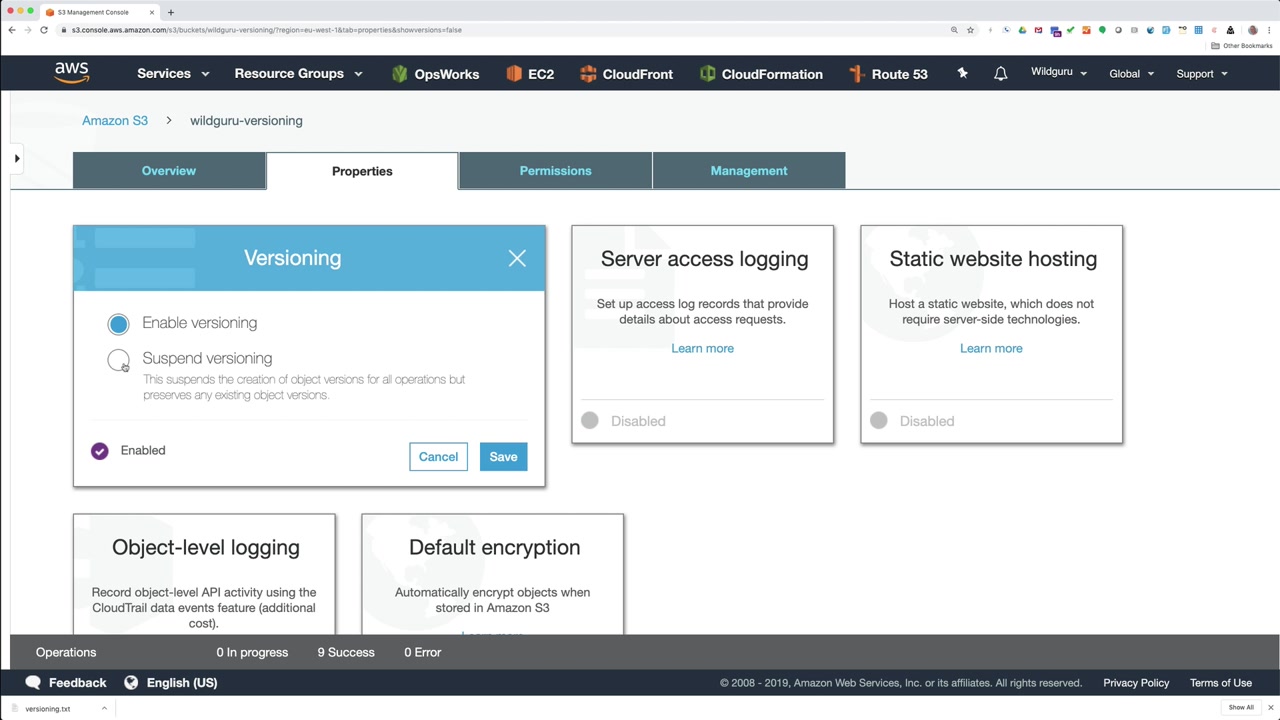Viewport: 1280px width, 720px height.
Task: Switch to the Permissions tab
Action: [555, 171]
